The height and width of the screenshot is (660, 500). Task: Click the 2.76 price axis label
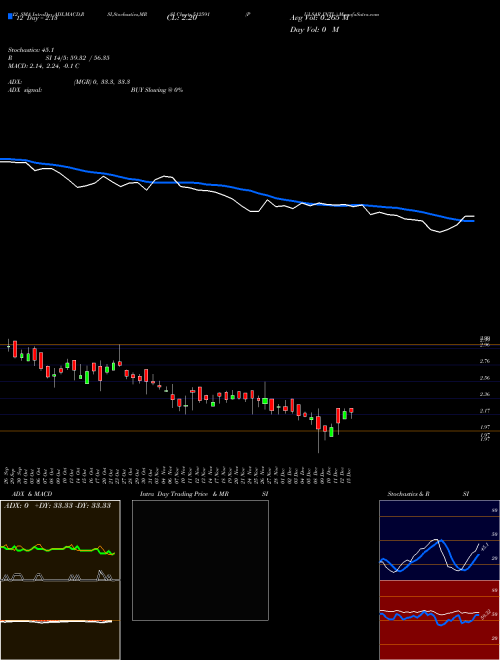pyautogui.click(x=485, y=361)
